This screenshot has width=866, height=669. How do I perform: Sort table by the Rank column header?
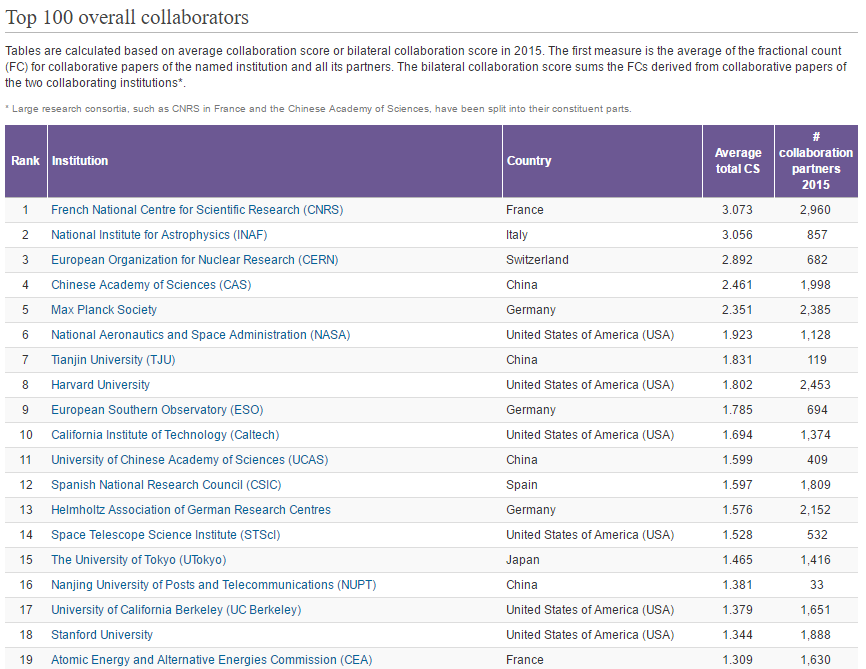(x=25, y=161)
